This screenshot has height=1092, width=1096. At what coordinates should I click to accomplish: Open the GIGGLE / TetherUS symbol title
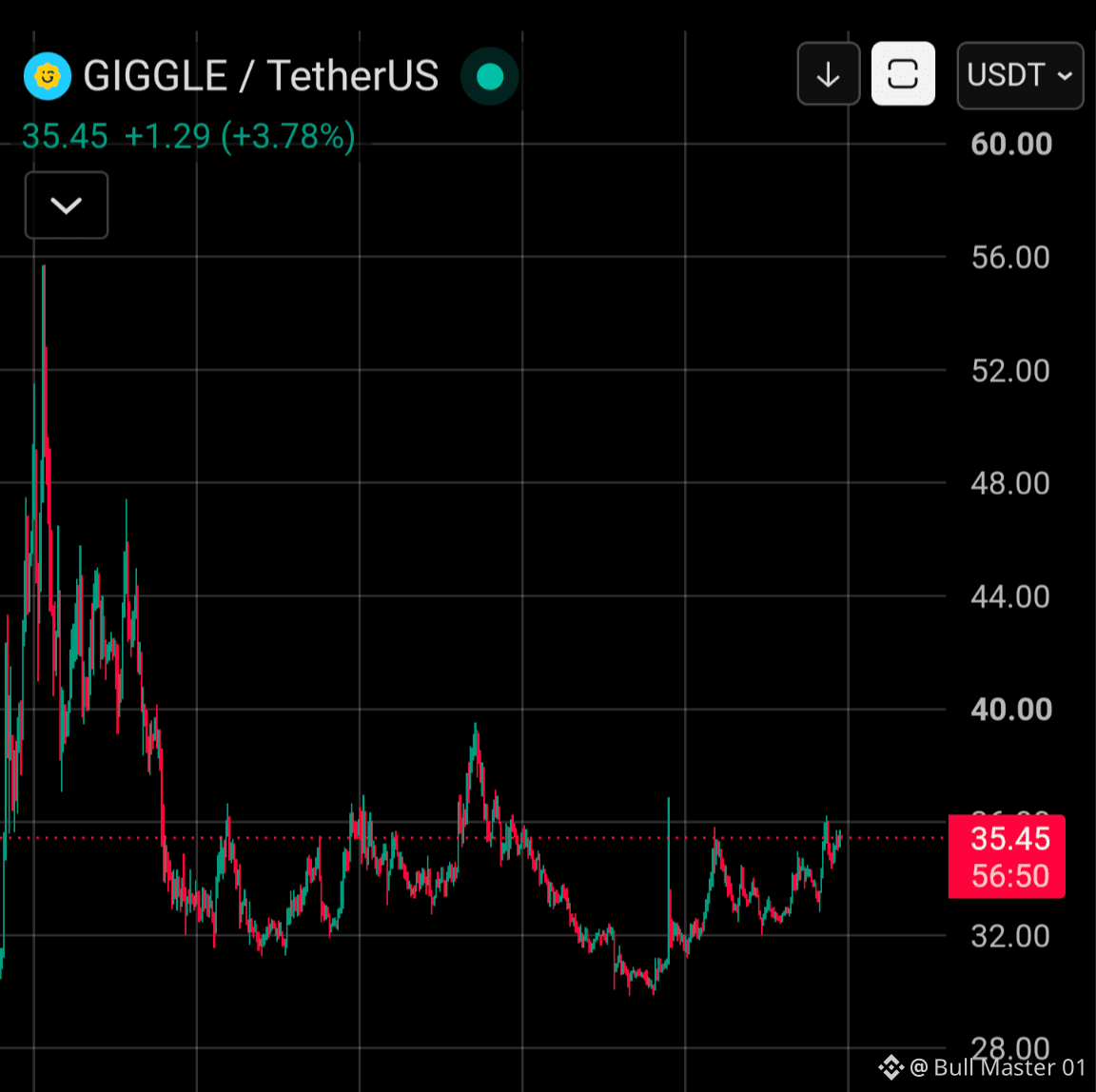[261, 75]
